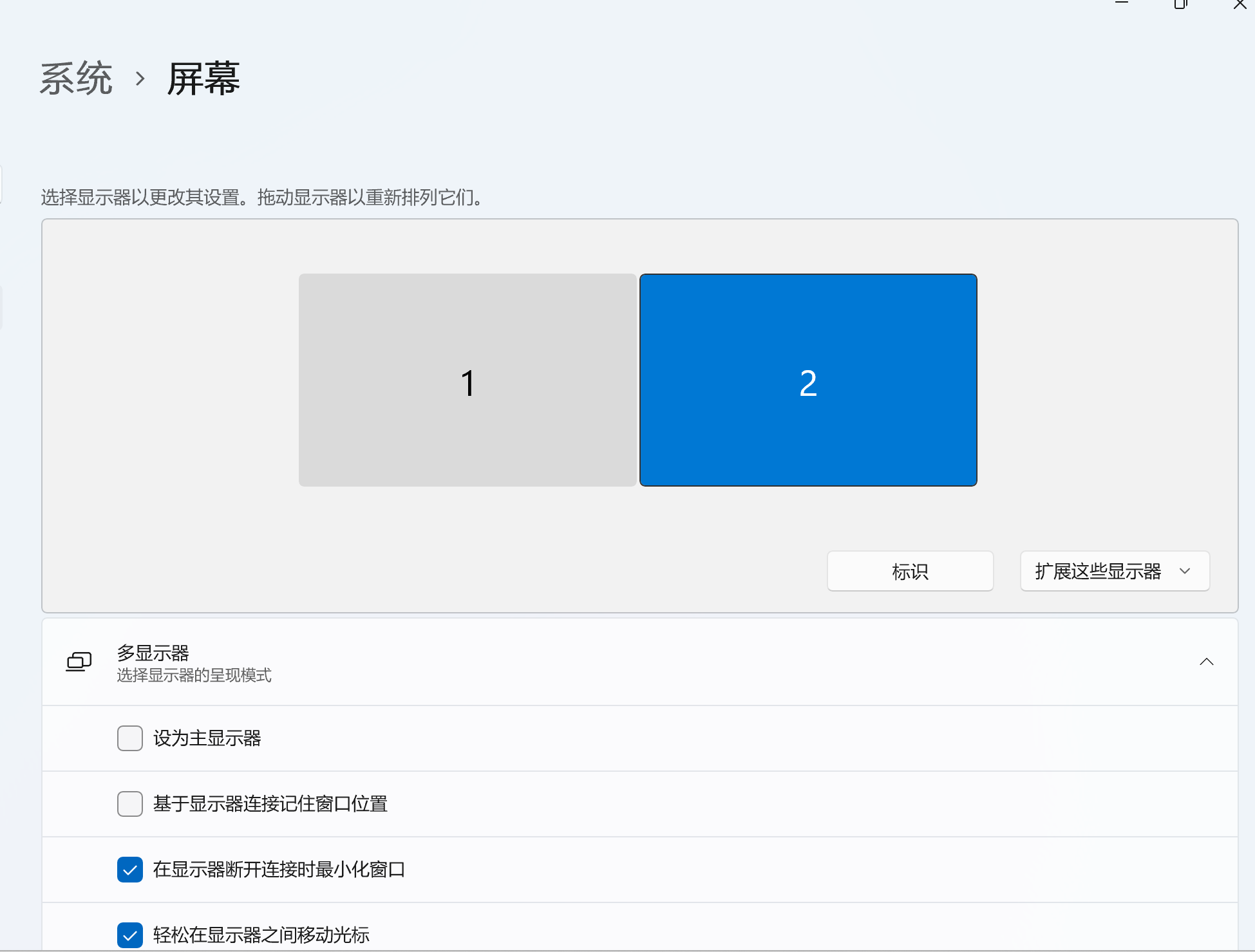
Task: Close the display settings window
Action: [x=1240, y=4]
